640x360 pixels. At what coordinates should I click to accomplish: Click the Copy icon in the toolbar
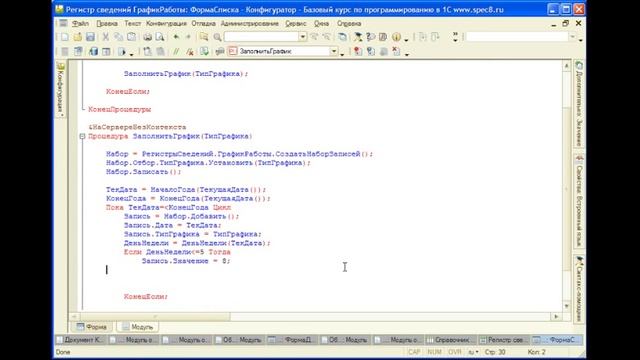[119, 37]
